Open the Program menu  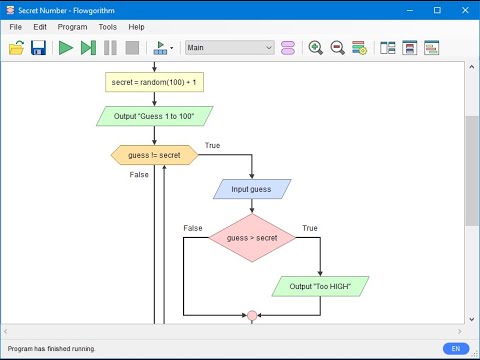pyautogui.click(x=72, y=27)
